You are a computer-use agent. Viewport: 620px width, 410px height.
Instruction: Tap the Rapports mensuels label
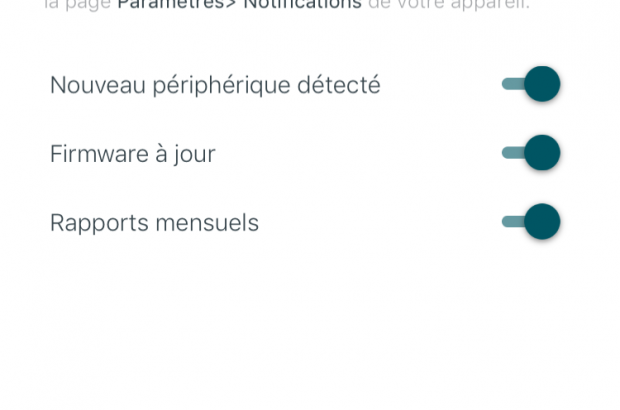[x=154, y=222]
